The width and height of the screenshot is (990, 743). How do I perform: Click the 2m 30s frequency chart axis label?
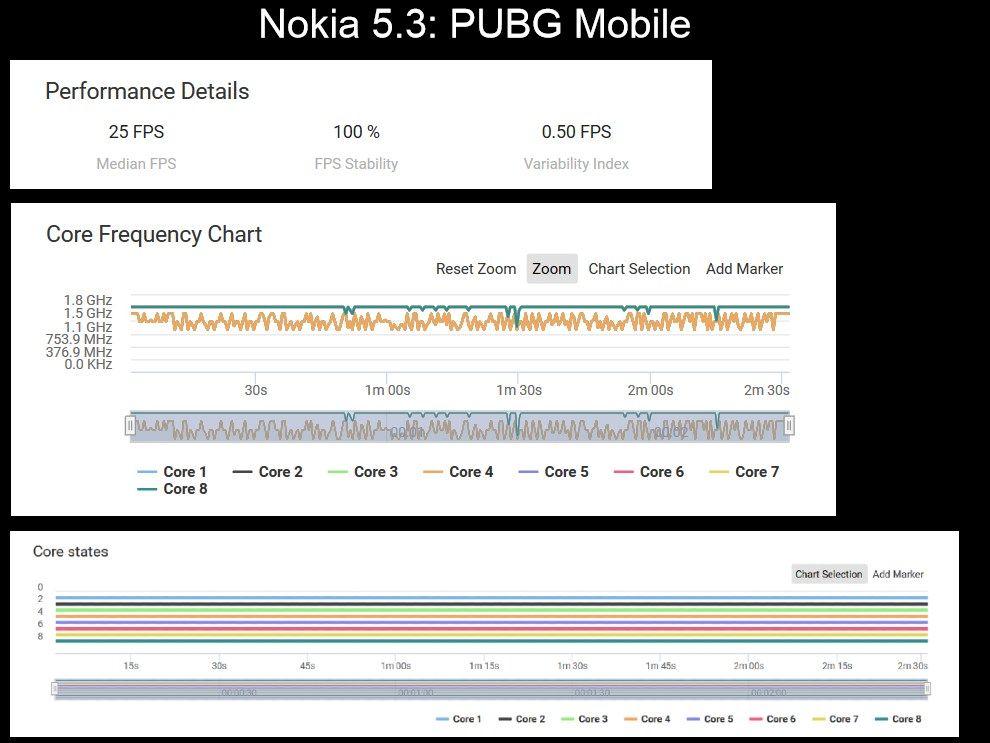(x=766, y=390)
